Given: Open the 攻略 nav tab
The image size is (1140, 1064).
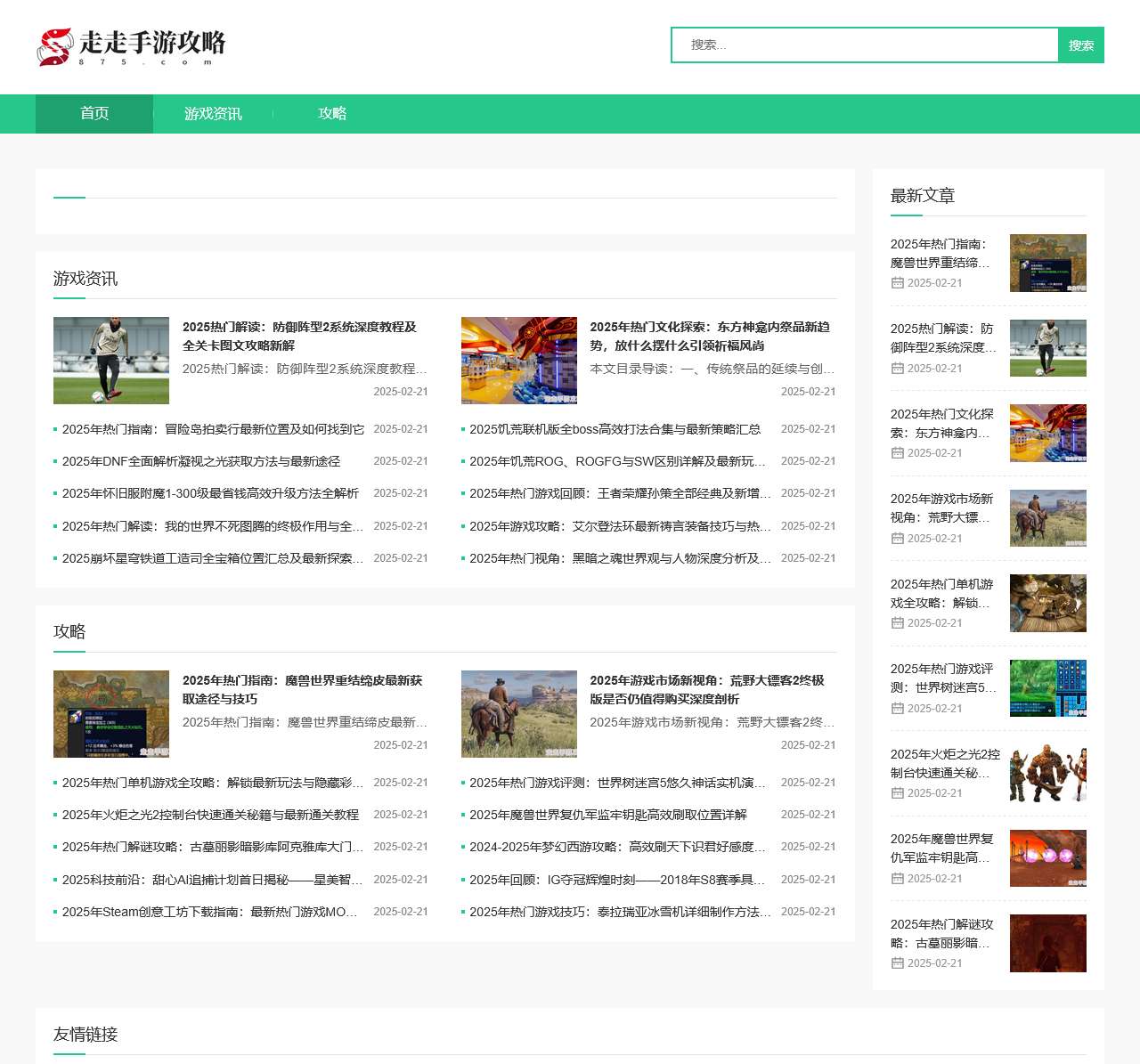Looking at the screenshot, I should tap(332, 114).
